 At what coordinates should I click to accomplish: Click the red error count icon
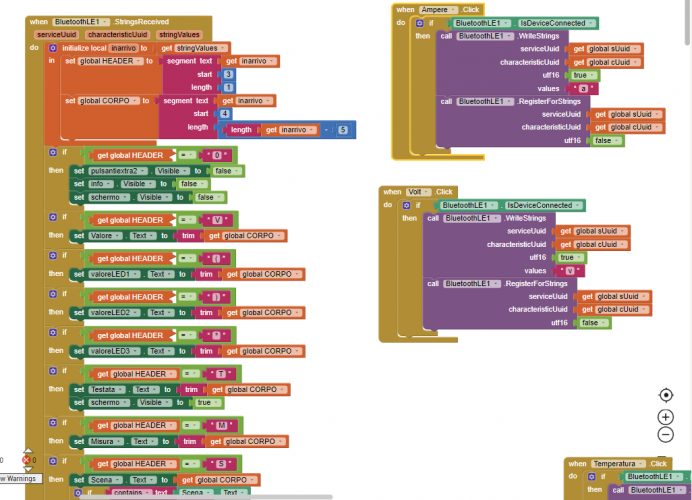(x=27, y=460)
